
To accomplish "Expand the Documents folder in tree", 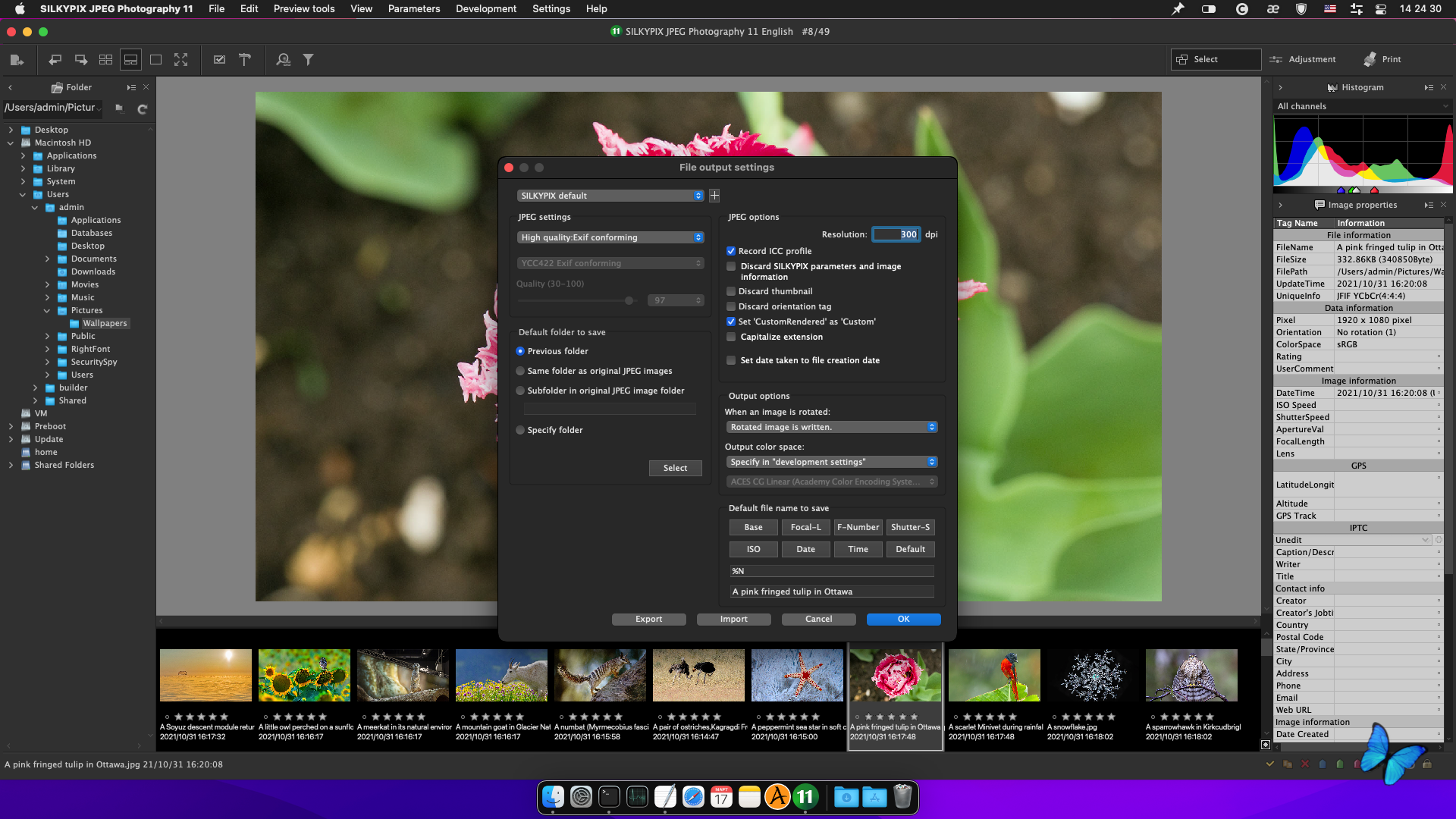I will (47, 259).
